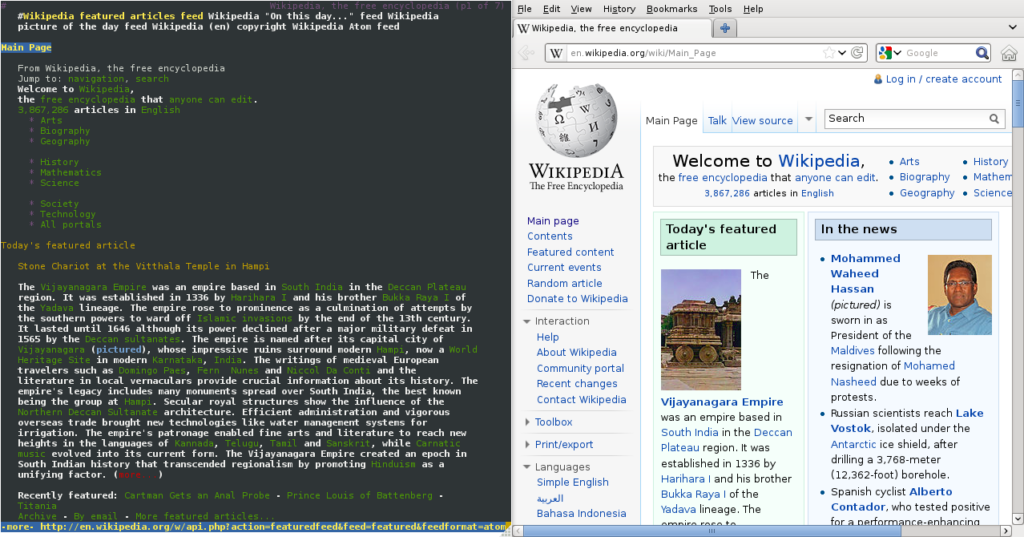1024x537 pixels.
Task: Switch to the Talk tab
Action: point(717,120)
